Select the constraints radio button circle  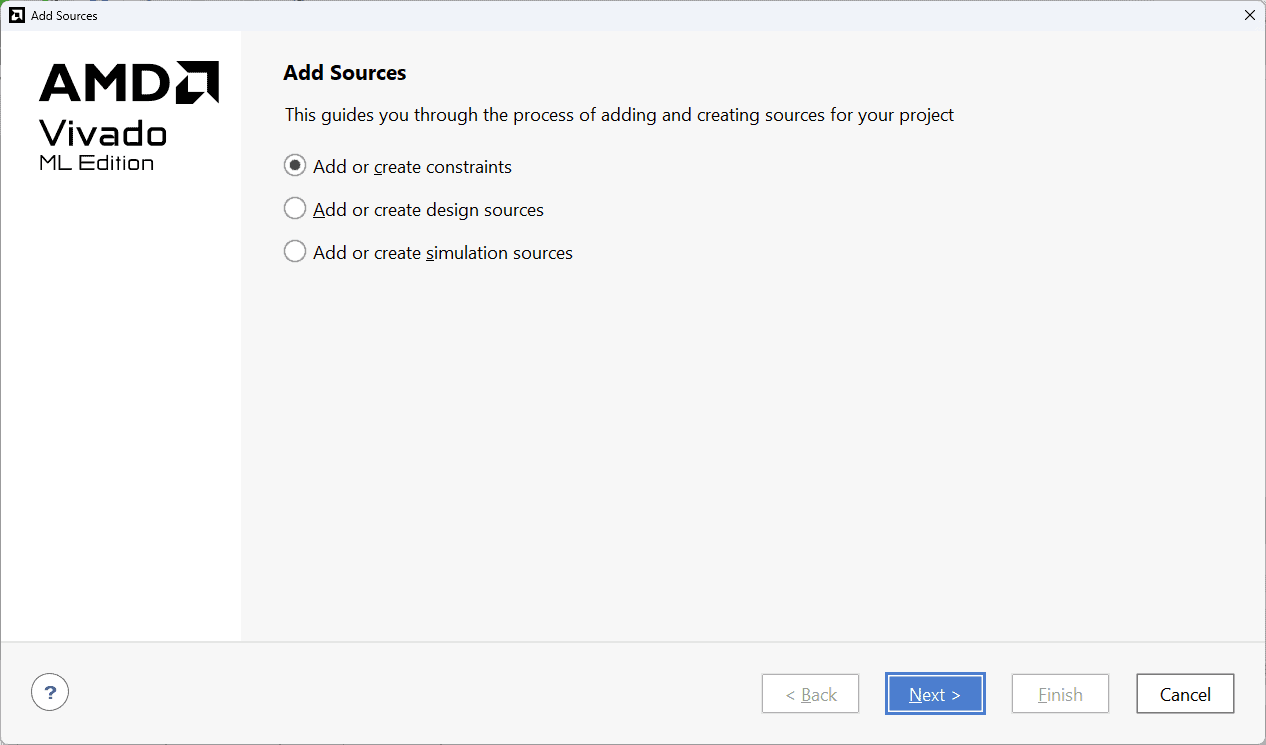[295, 166]
